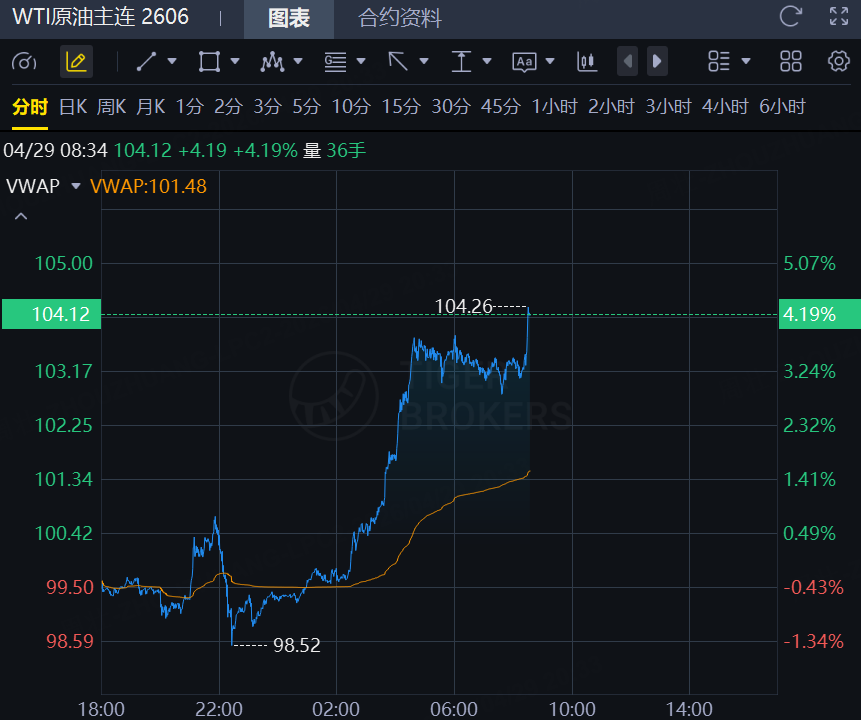861x720 pixels.
Task: Click the candlestick chart type icon
Action: coord(587,62)
